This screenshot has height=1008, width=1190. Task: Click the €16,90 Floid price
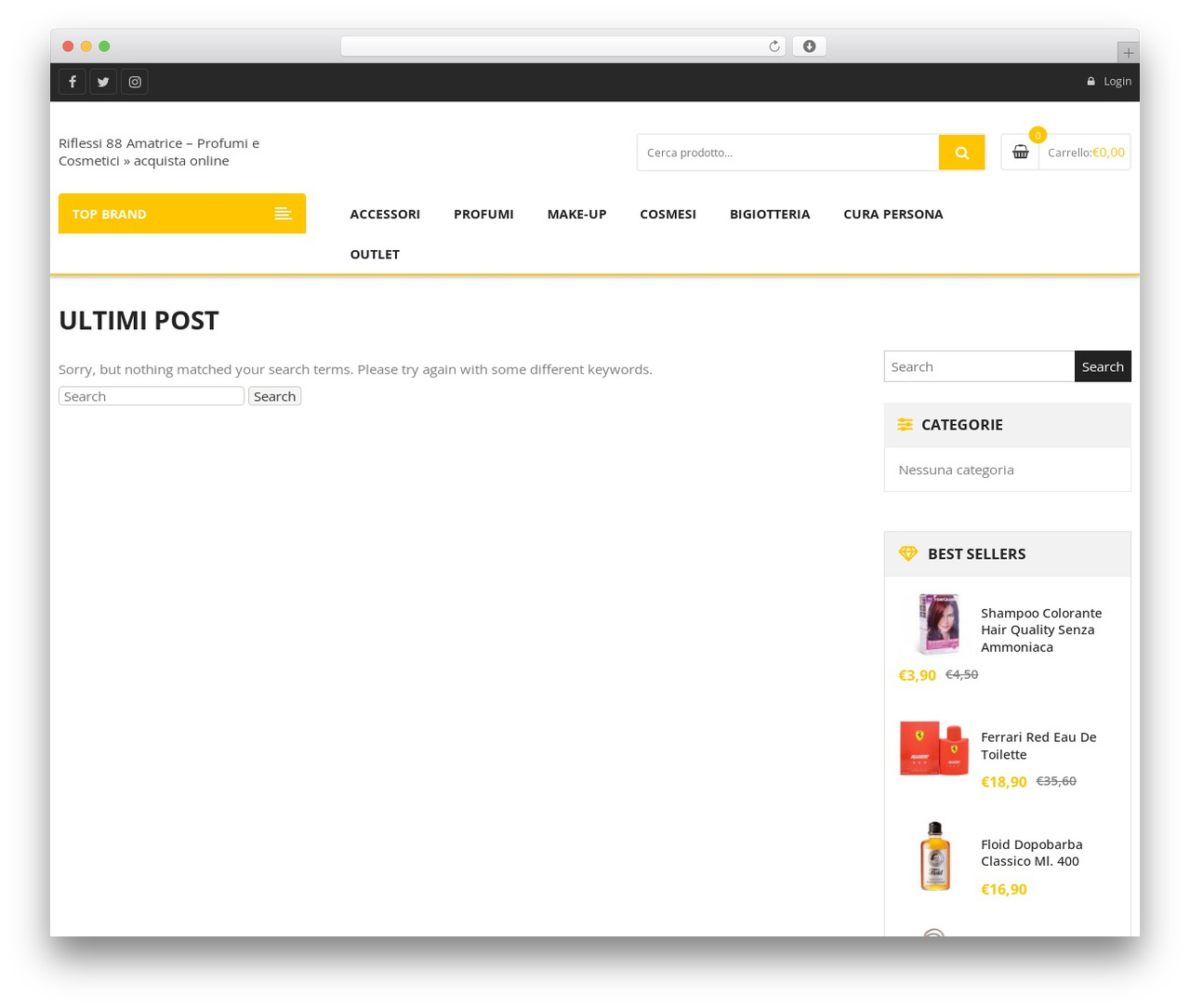[1004, 889]
